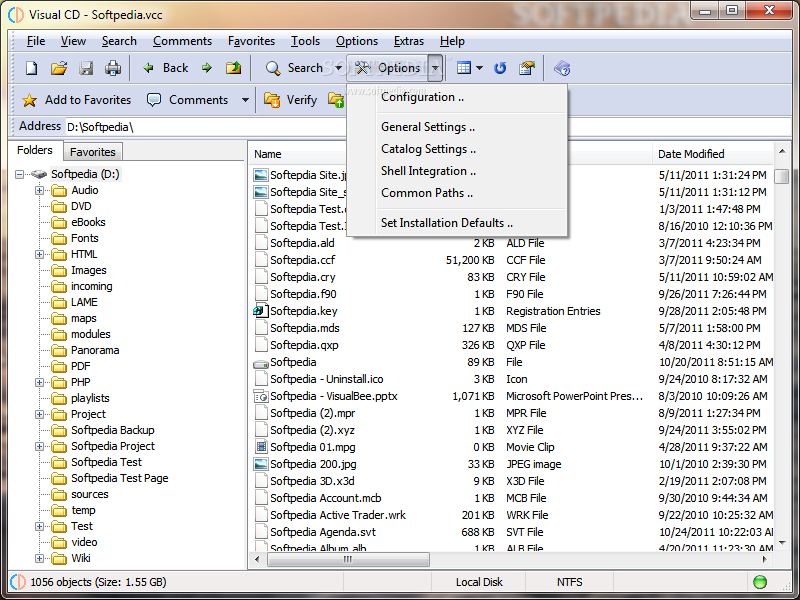Image resolution: width=800 pixels, height=600 pixels.
Task: Open the Tools menu
Action: tap(305, 41)
